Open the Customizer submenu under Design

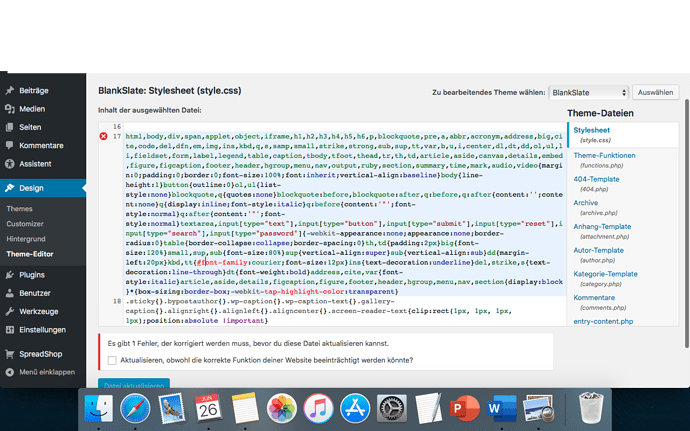point(26,225)
